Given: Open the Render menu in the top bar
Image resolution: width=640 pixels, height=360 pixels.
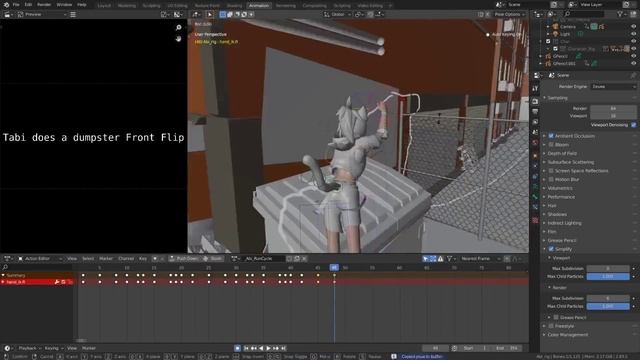Looking at the screenshot, I should click(44, 5).
